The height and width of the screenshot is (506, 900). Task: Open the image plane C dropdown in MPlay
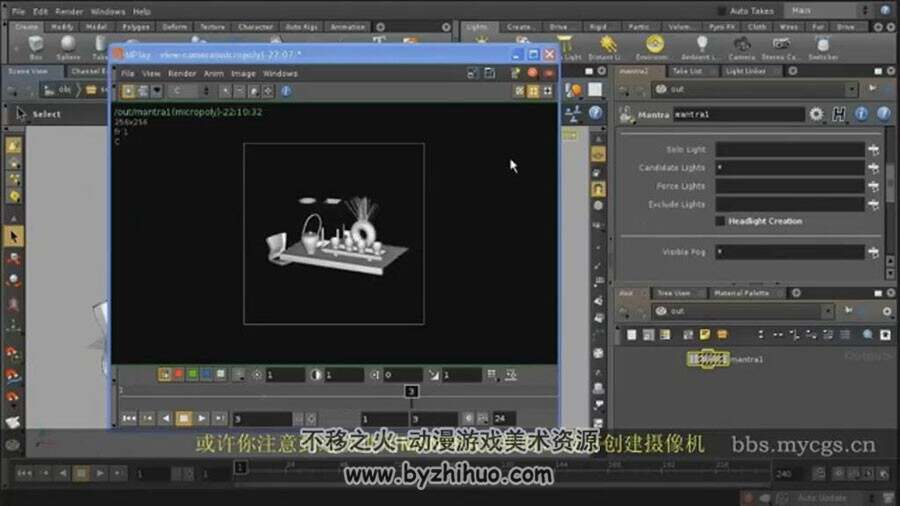(190, 91)
